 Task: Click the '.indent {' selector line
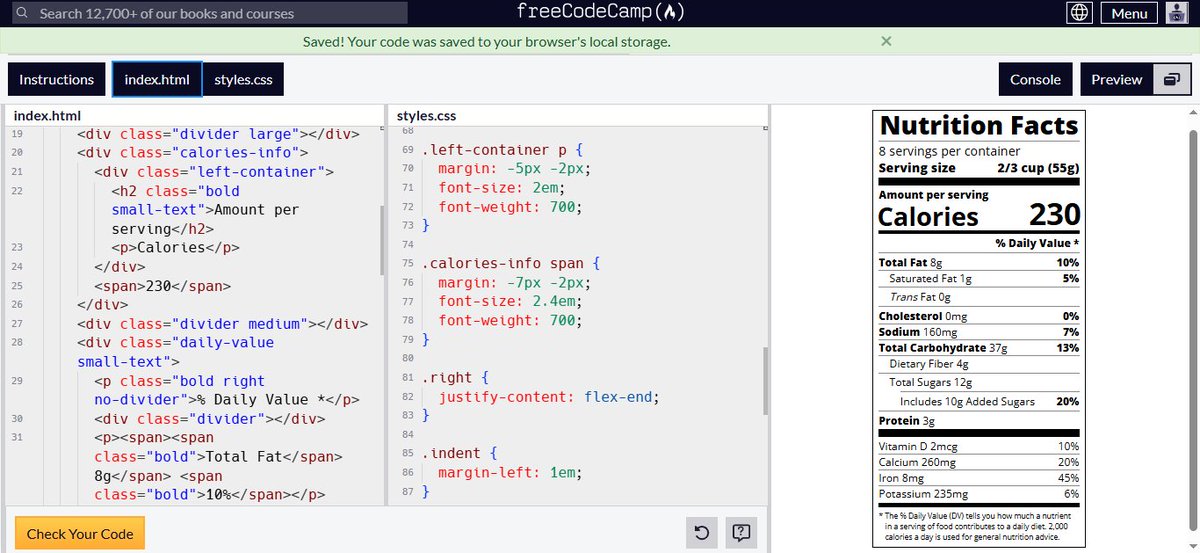point(458,454)
